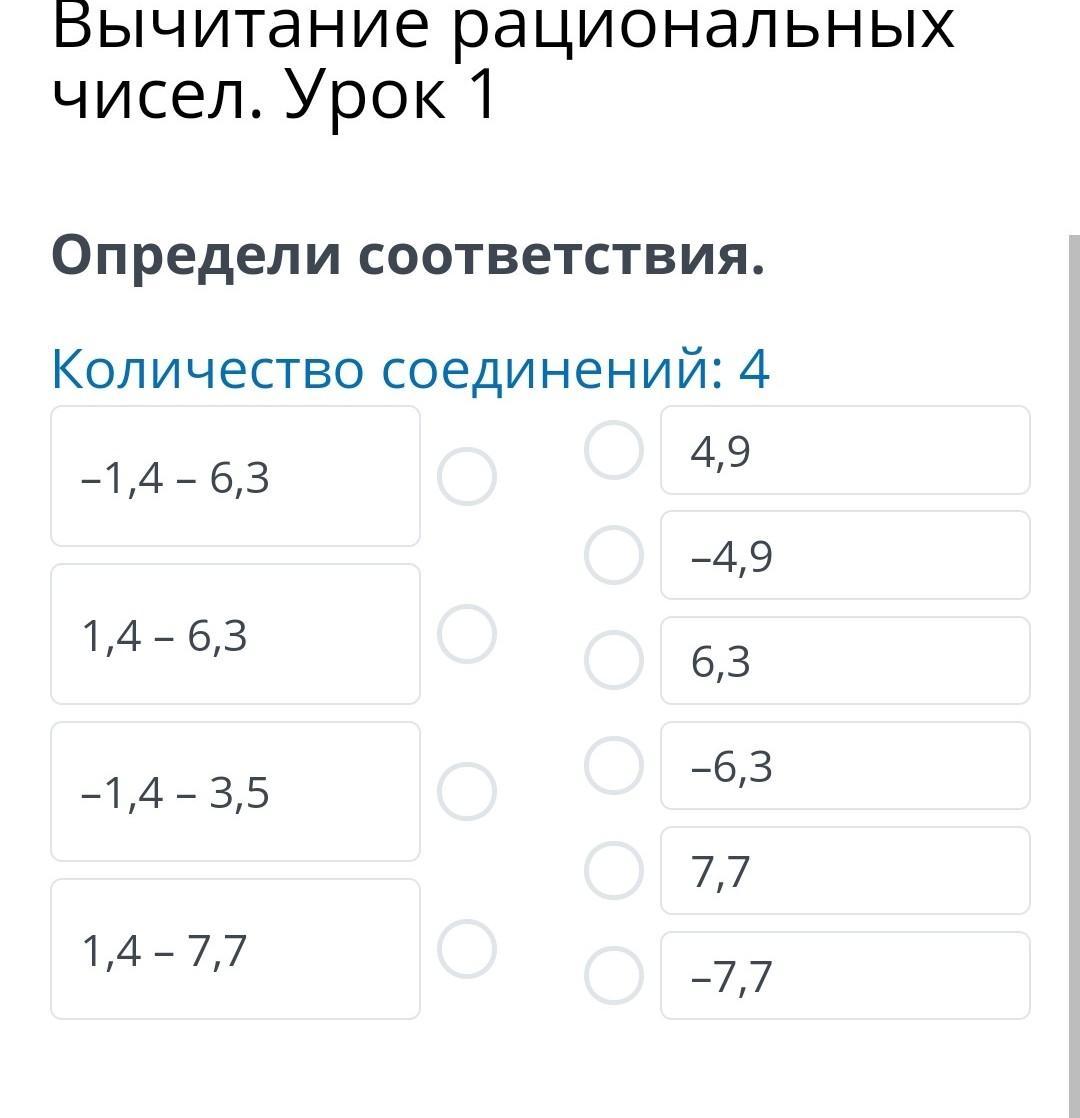Select the circle beside answer 4,9
Viewport: 1080px width, 1118px height.
[613, 450]
